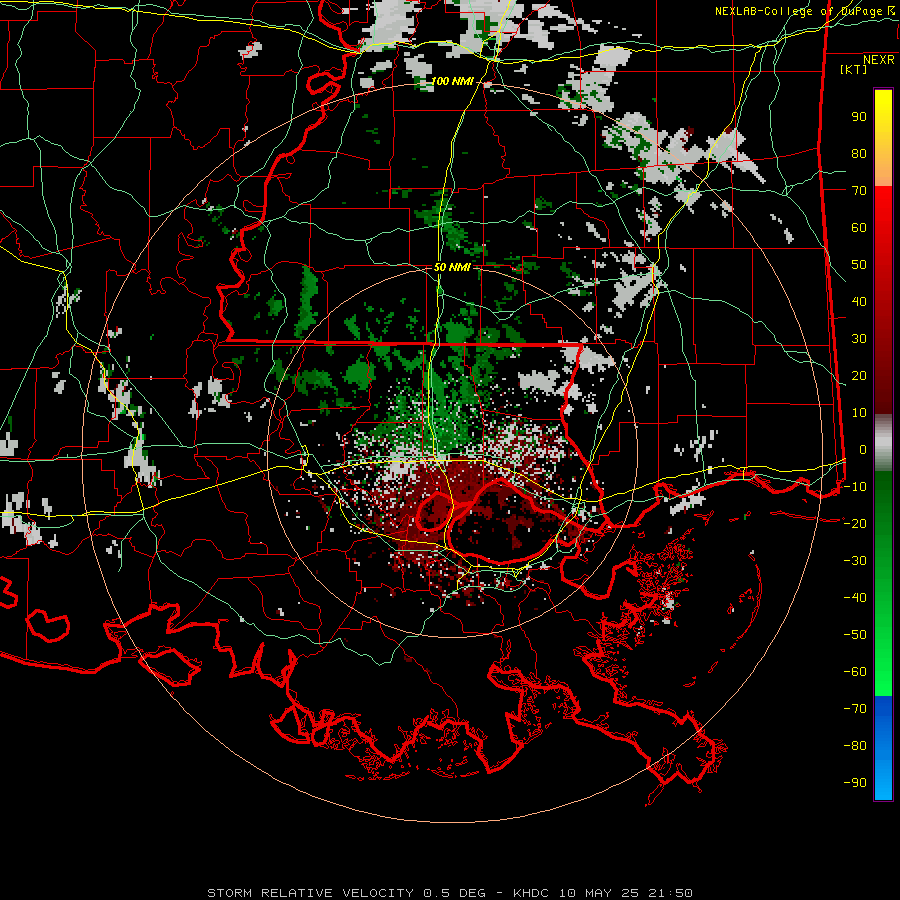This screenshot has width=900, height=900.
Task: Click the -20 value on the velocity scale
Action: 855,524
